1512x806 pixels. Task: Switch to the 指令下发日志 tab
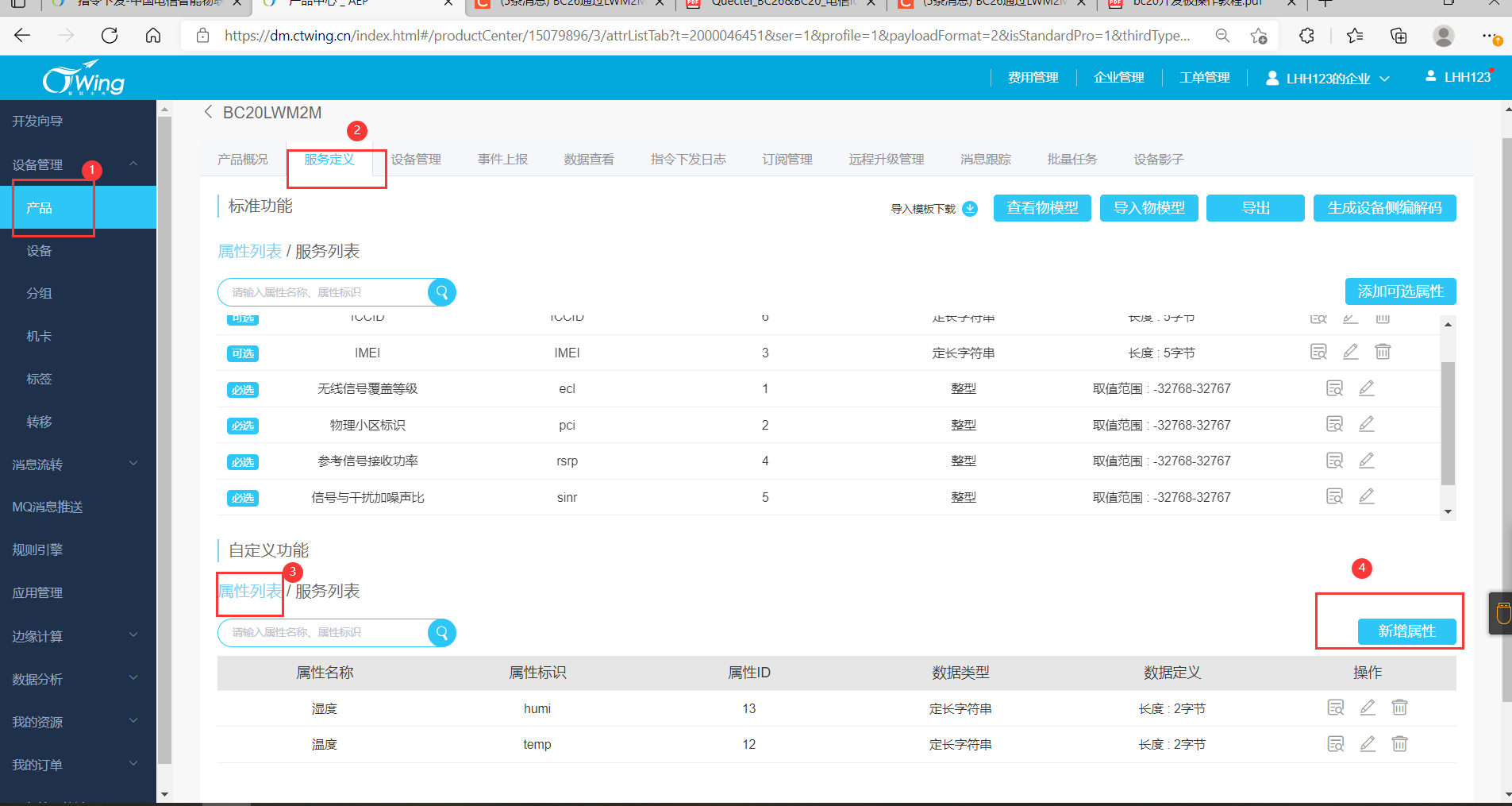pos(688,159)
